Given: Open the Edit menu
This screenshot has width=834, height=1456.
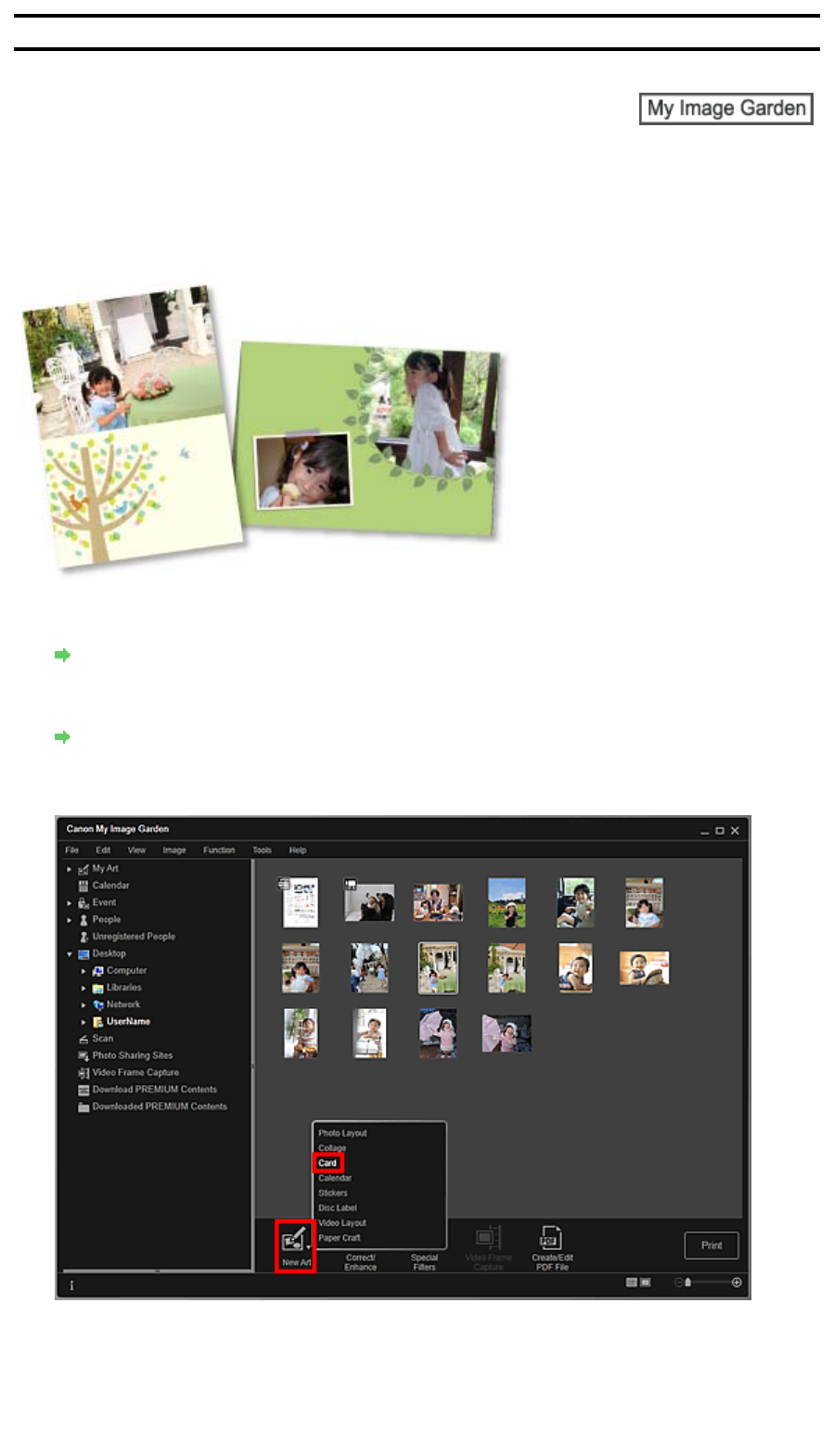Looking at the screenshot, I should point(103,849).
